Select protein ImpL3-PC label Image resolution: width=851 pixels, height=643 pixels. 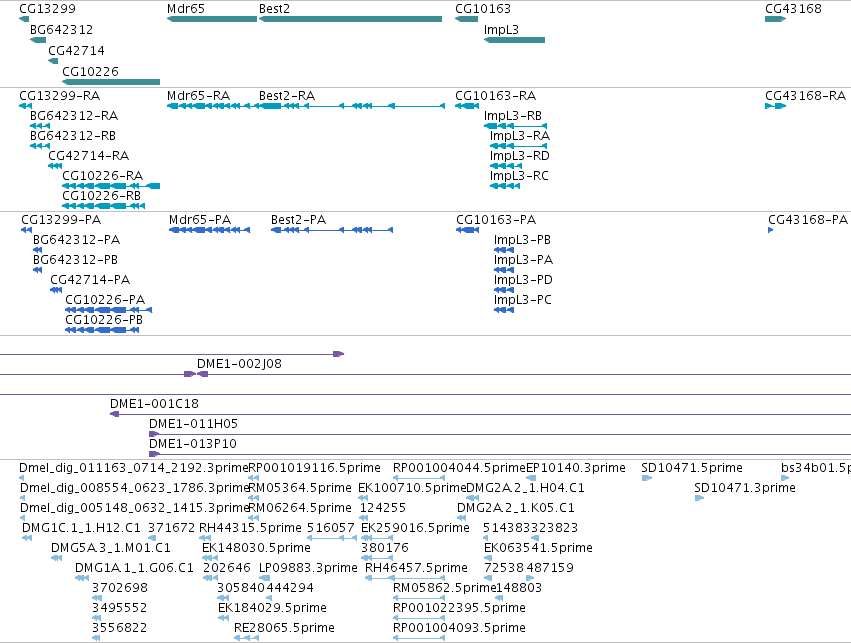coord(523,300)
